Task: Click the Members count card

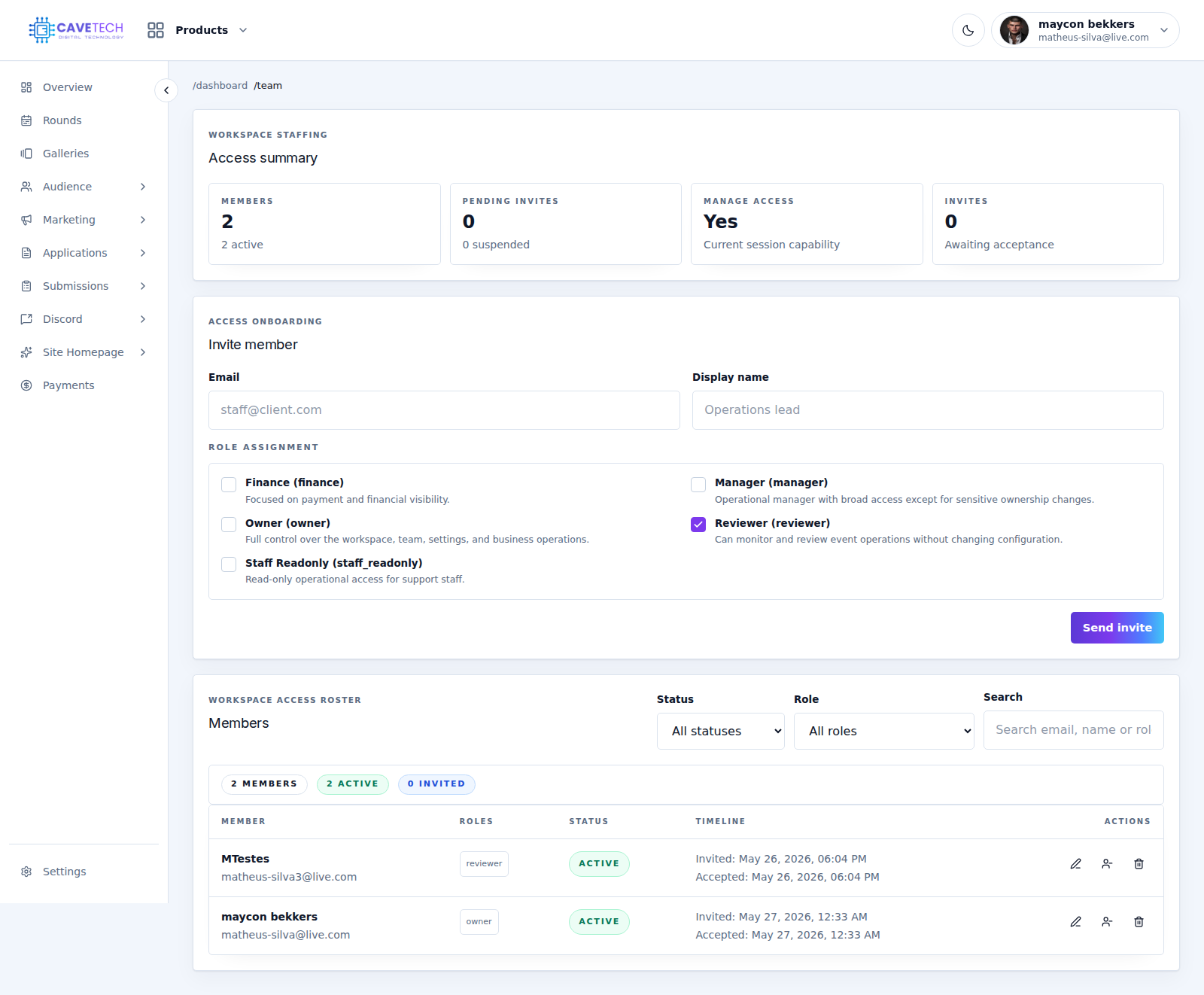Action: click(x=324, y=224)
